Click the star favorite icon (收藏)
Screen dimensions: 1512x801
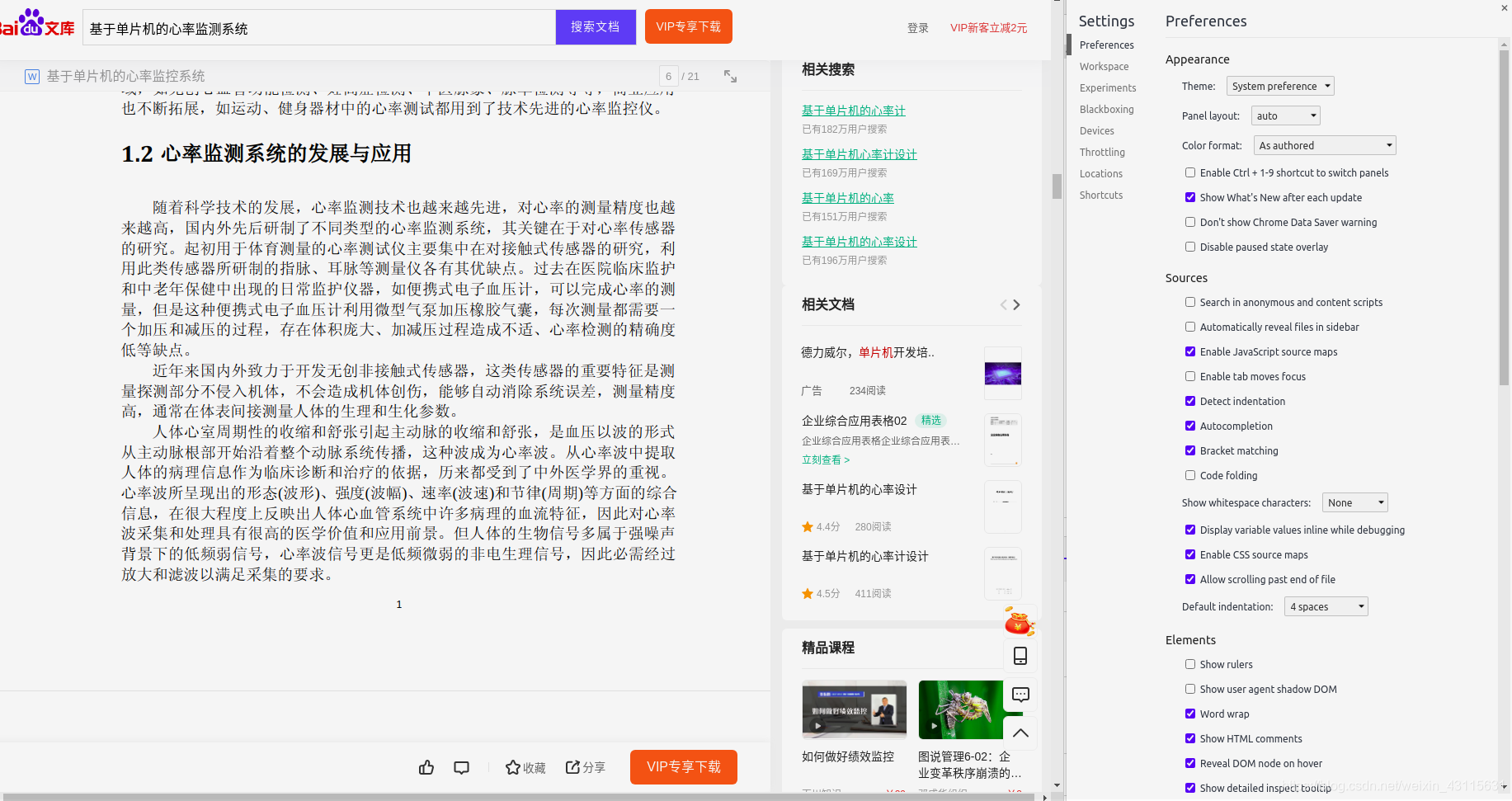(525, 767)
